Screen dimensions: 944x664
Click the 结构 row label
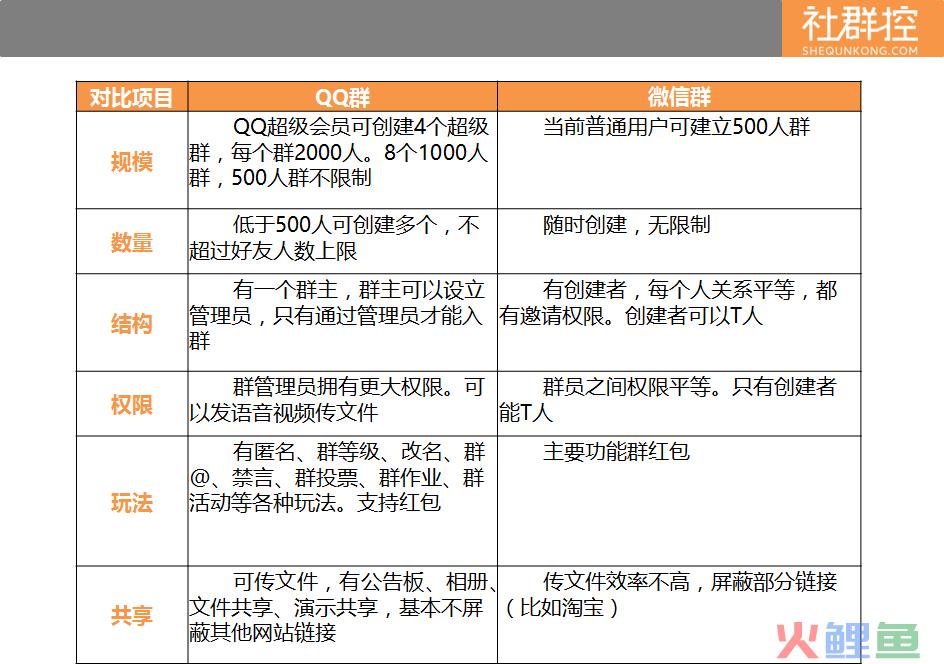132,323
